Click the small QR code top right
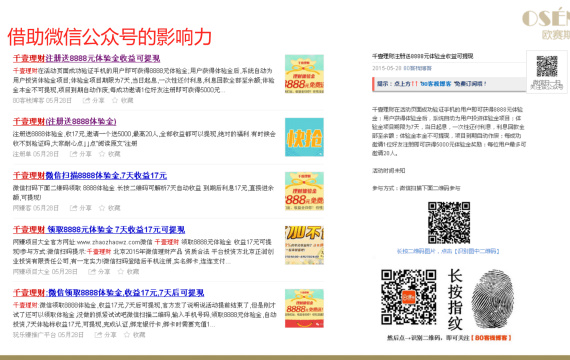570x360 pixels. 547,67
